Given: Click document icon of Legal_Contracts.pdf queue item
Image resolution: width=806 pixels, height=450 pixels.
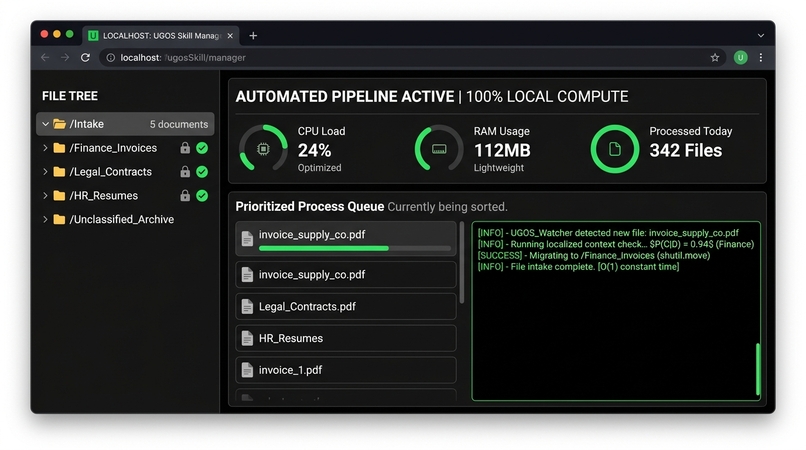Looking at the screenshot, I should (x=247, y=307).
